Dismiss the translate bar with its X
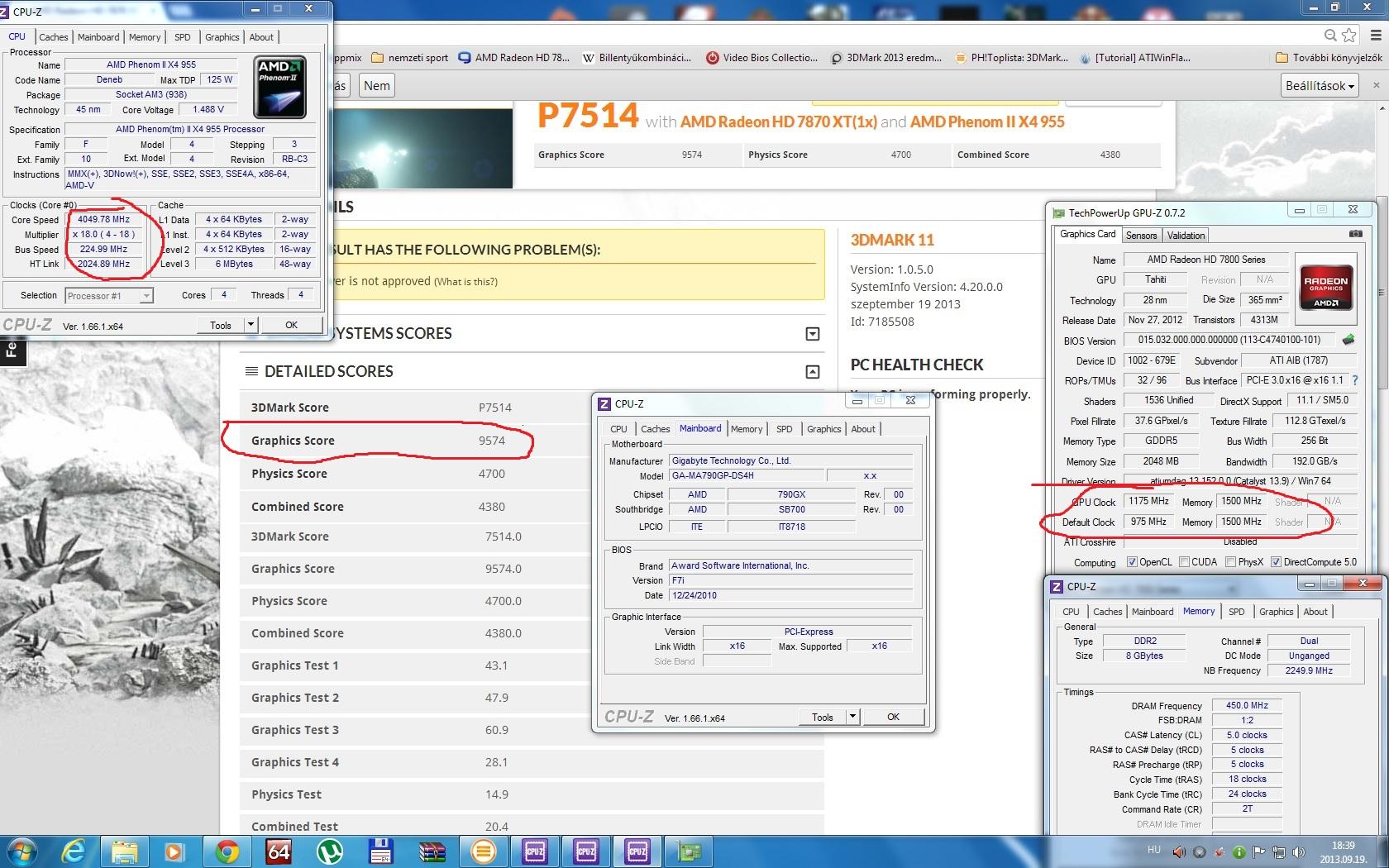Screen dimensions: 1389x868 tap(1377, 85)
